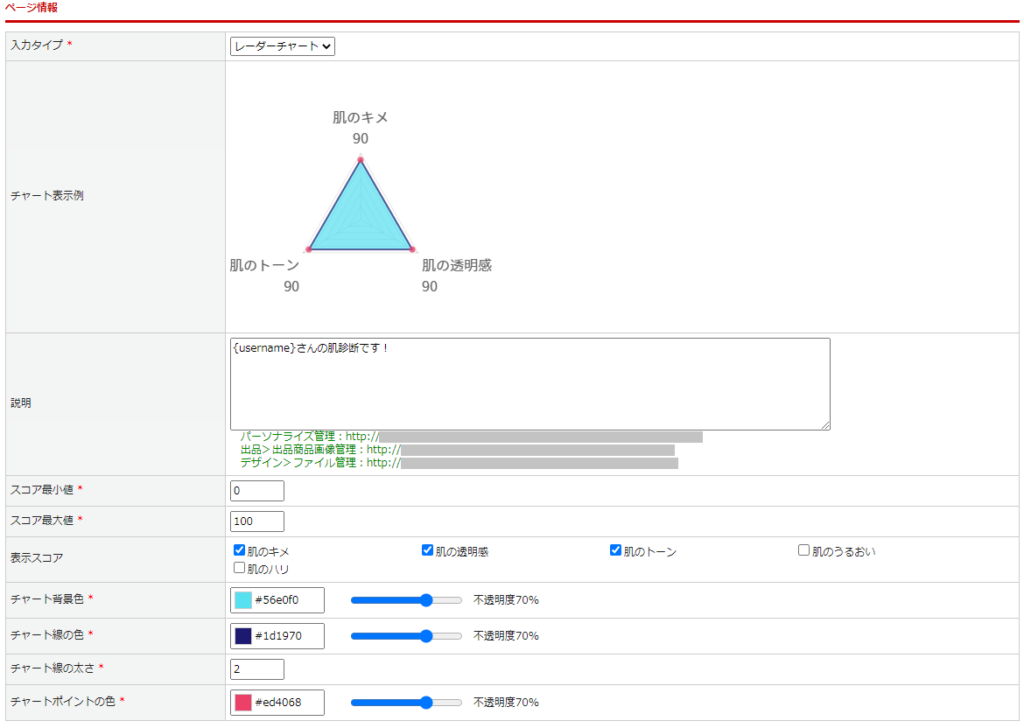Click the 説明 description textarea
Image resolution: width=1024 pixels, height=728 pixels.
(x=530, y=384)
